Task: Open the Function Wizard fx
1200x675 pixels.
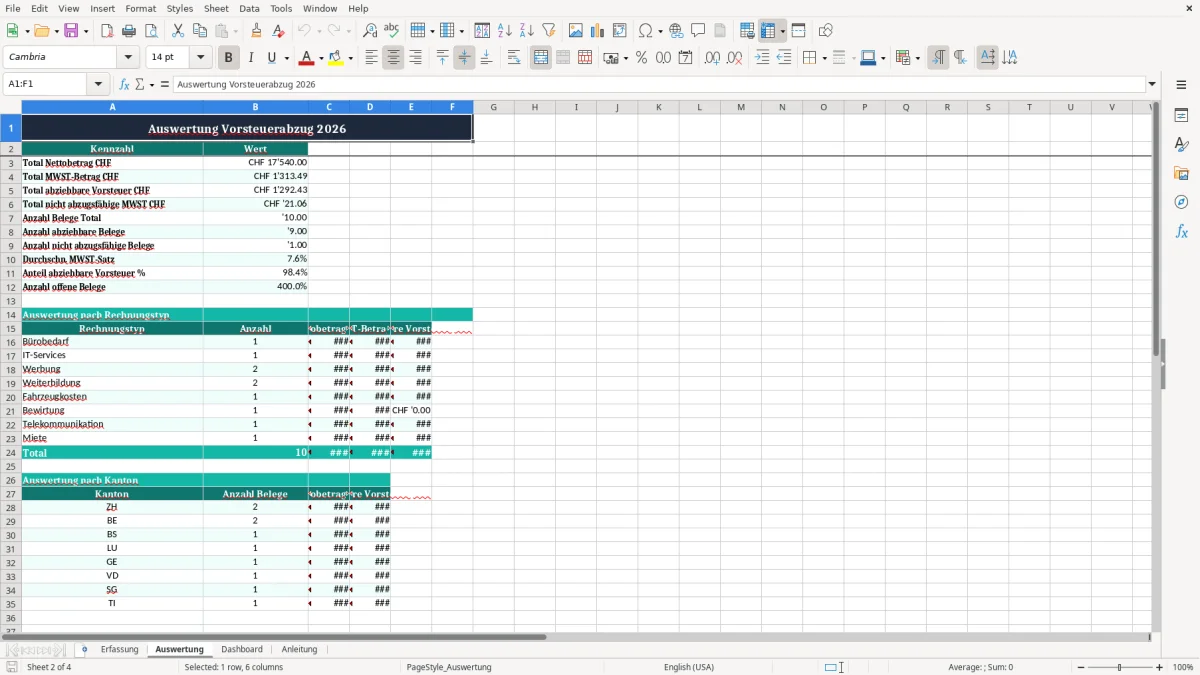Action: tap(125, 84)
